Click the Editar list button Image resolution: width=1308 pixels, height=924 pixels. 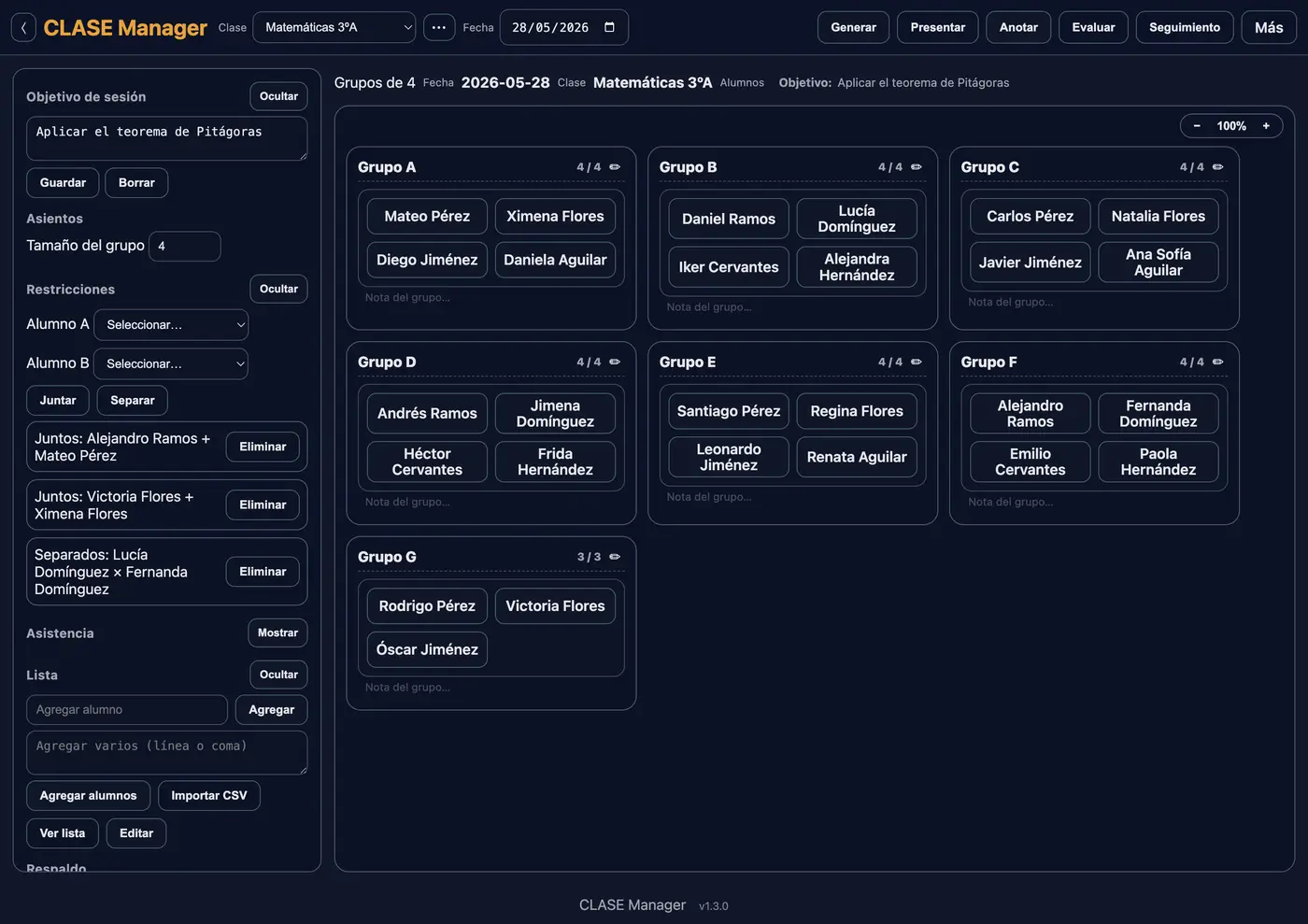tap(136, 833)
